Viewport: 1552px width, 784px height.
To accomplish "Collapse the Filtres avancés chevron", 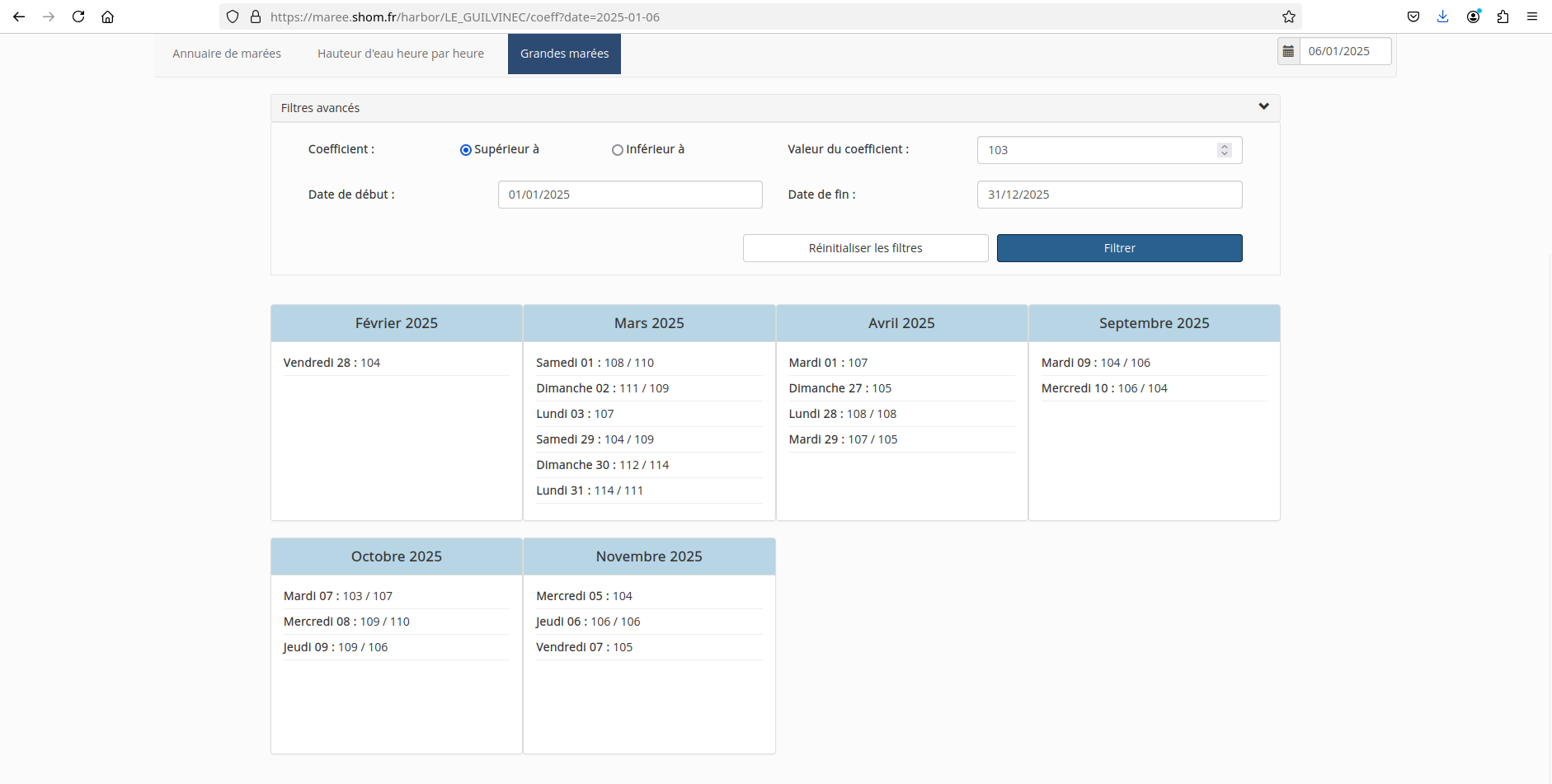I will click(1263, 106).
